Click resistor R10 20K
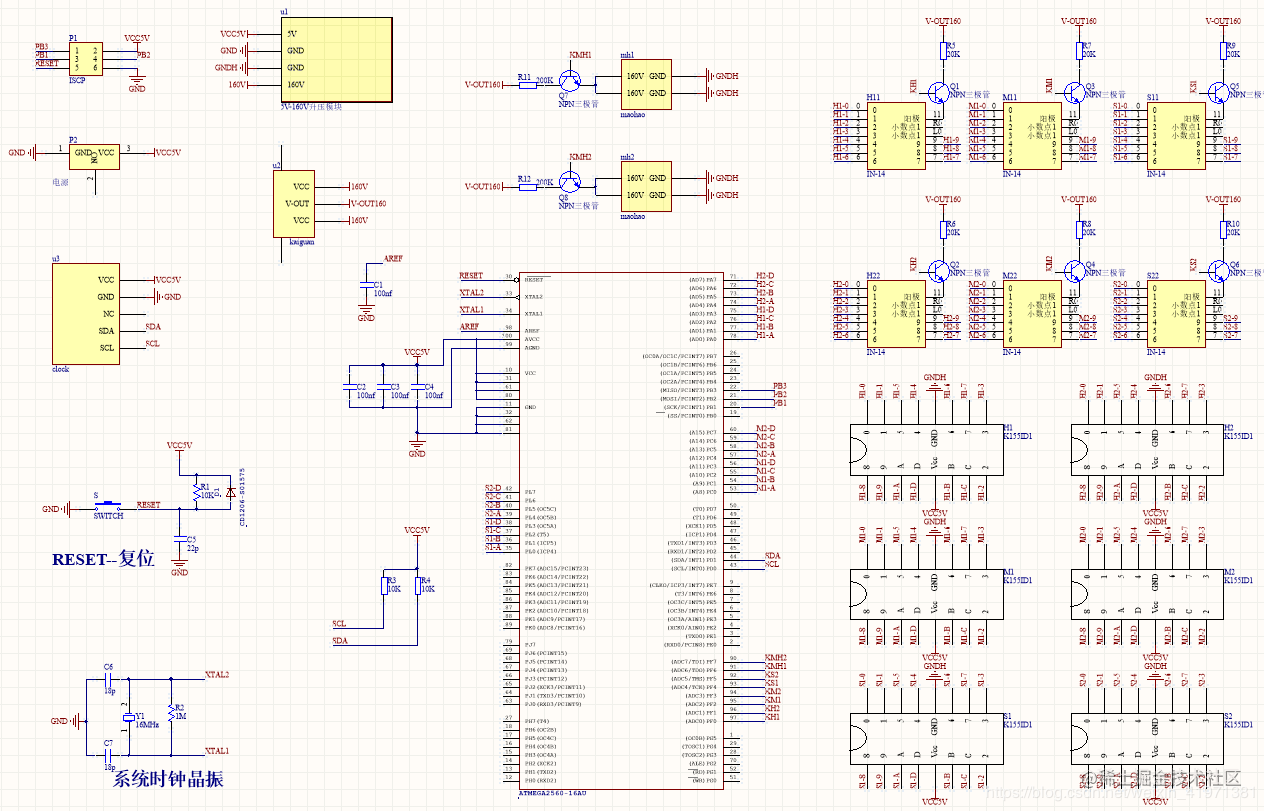This screenshot has width=1264, height=811. click(1222, 229)
